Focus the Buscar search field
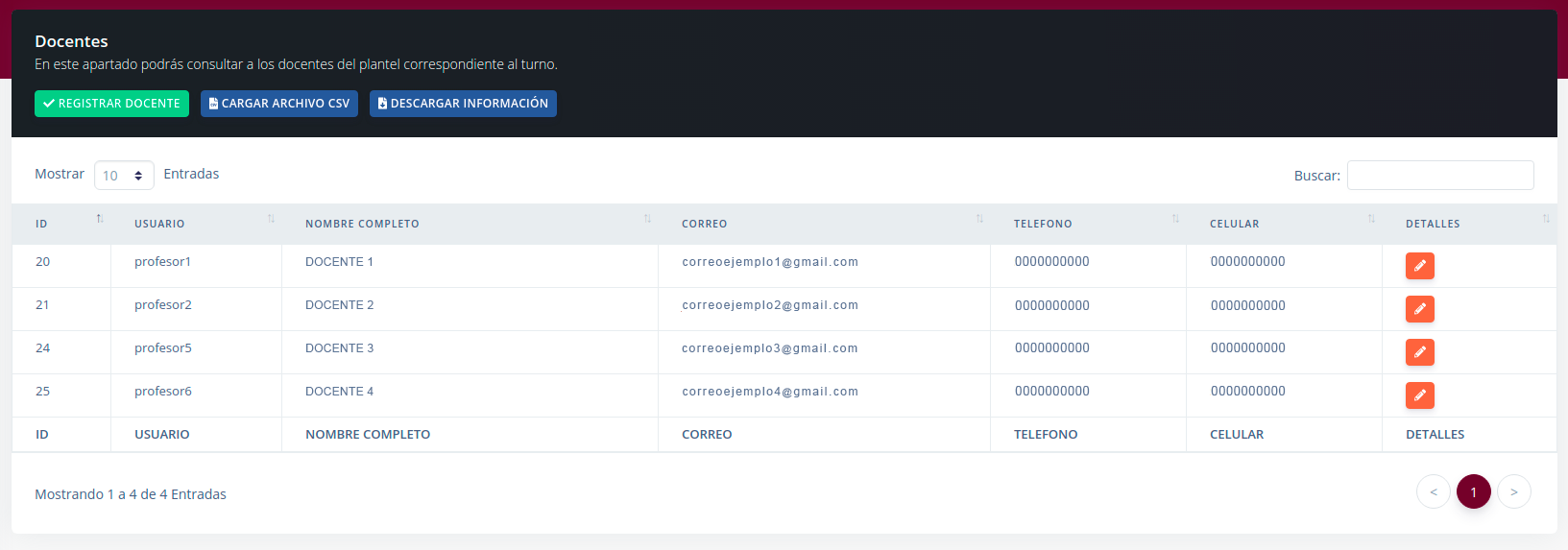This screenshot has width=1568, height=550. 1439,176
